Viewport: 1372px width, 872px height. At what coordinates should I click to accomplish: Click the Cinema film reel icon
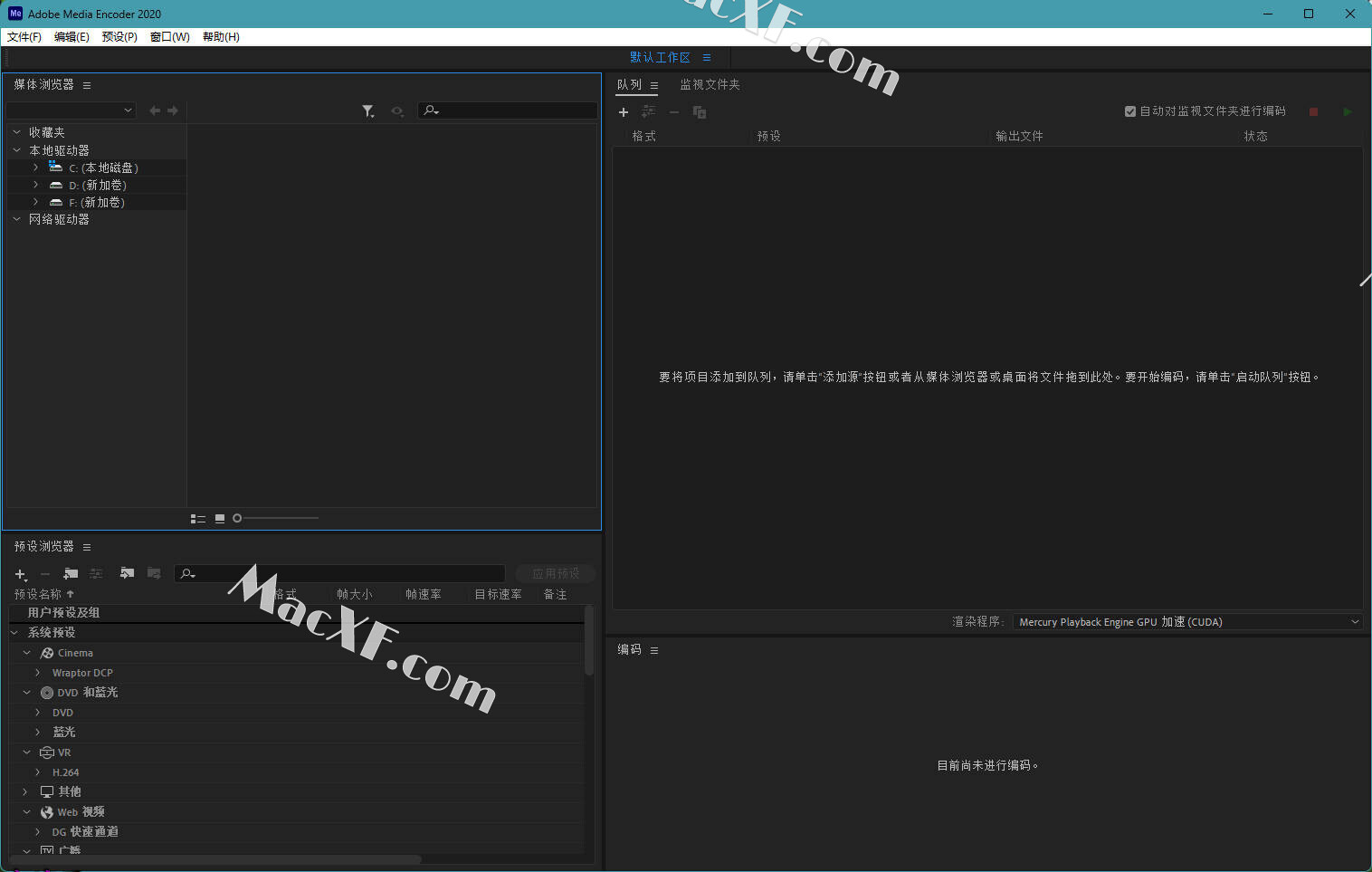point(47,653)
